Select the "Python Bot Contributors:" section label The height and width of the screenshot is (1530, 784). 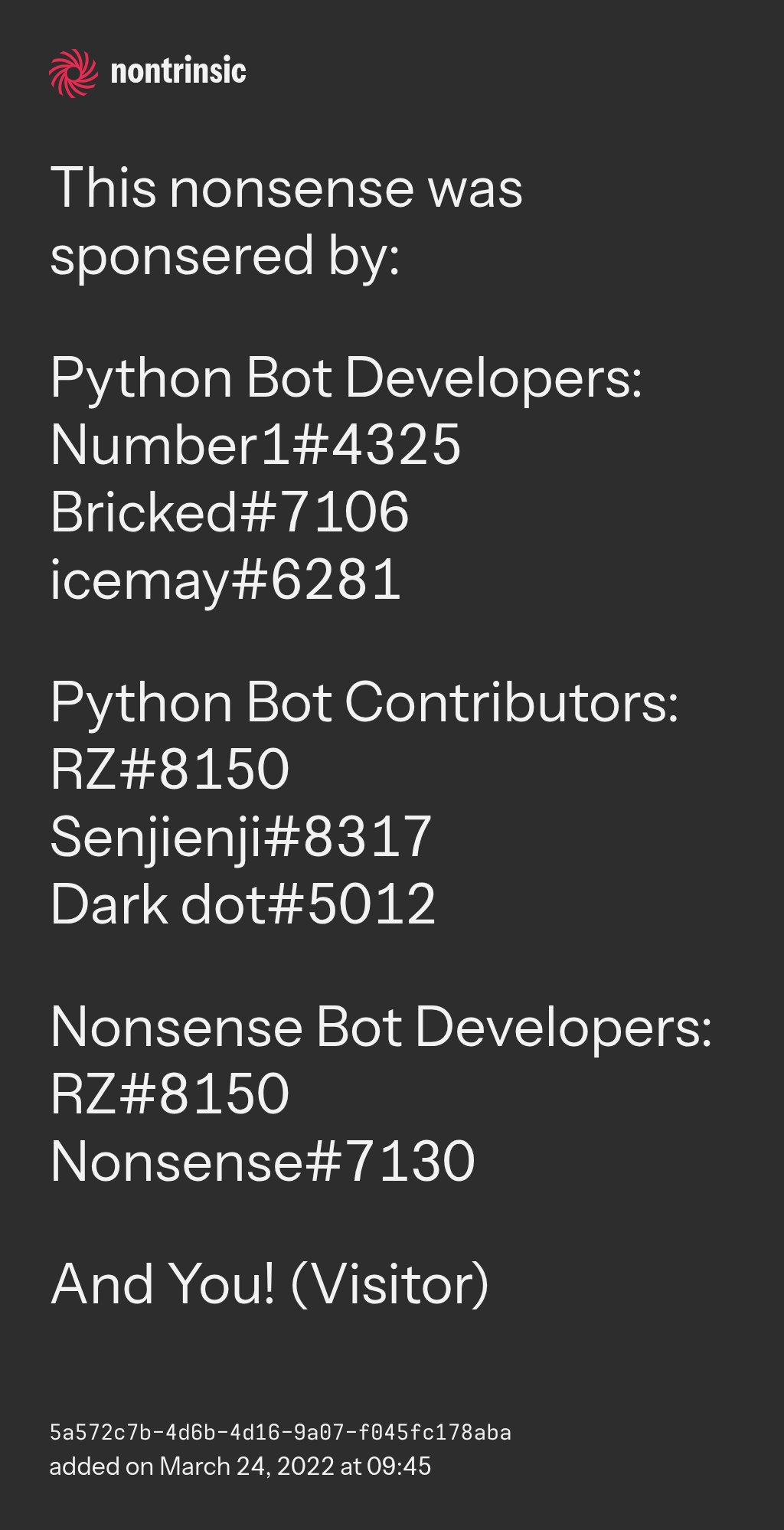pos(364,702)
